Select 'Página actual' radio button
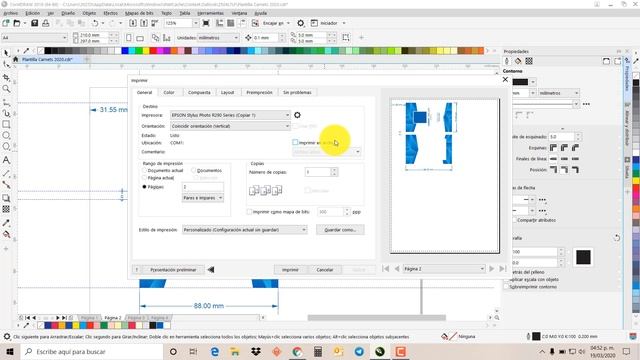 pos(144,178)
